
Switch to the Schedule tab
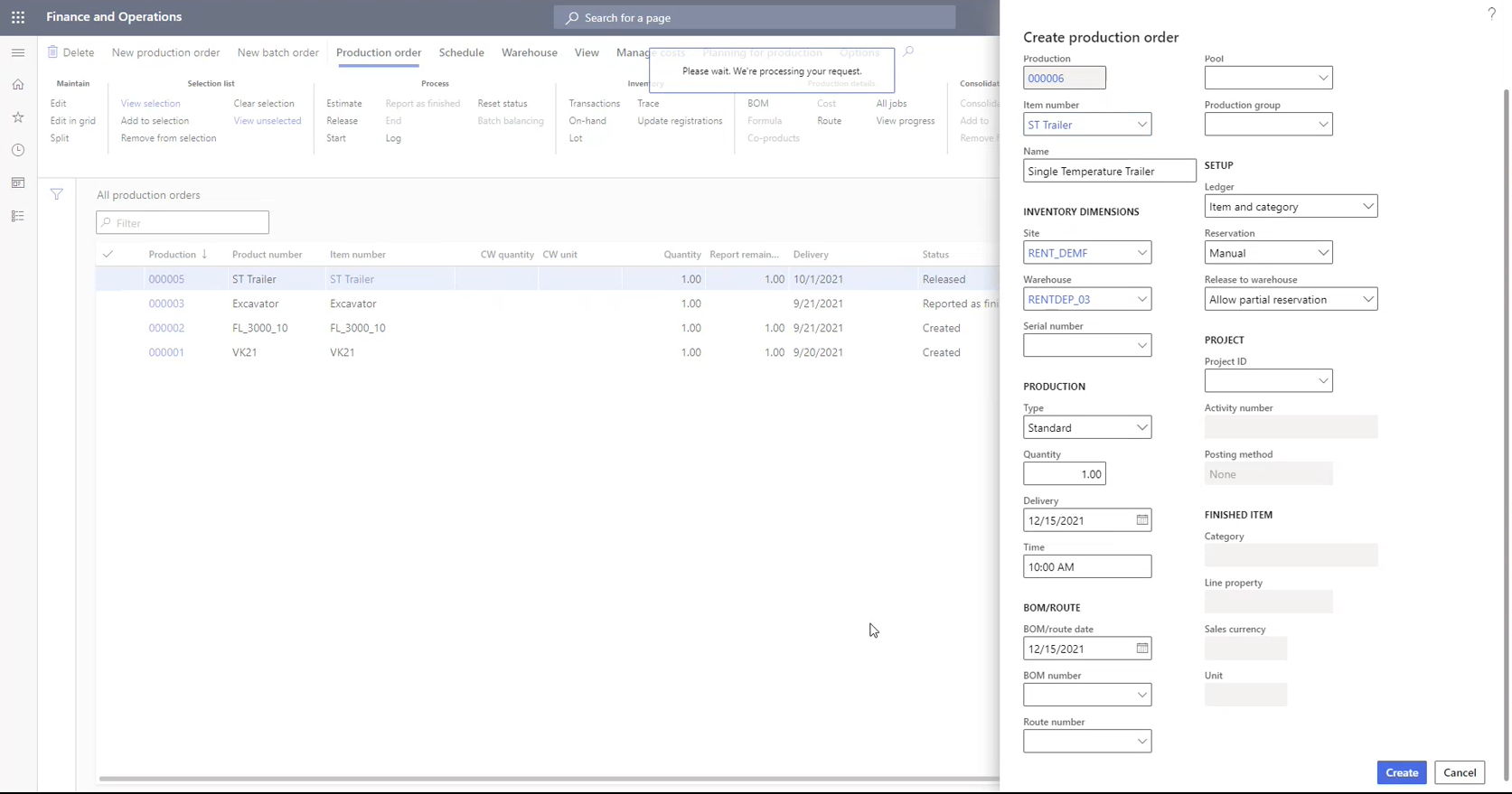click(x=462, y=52)
